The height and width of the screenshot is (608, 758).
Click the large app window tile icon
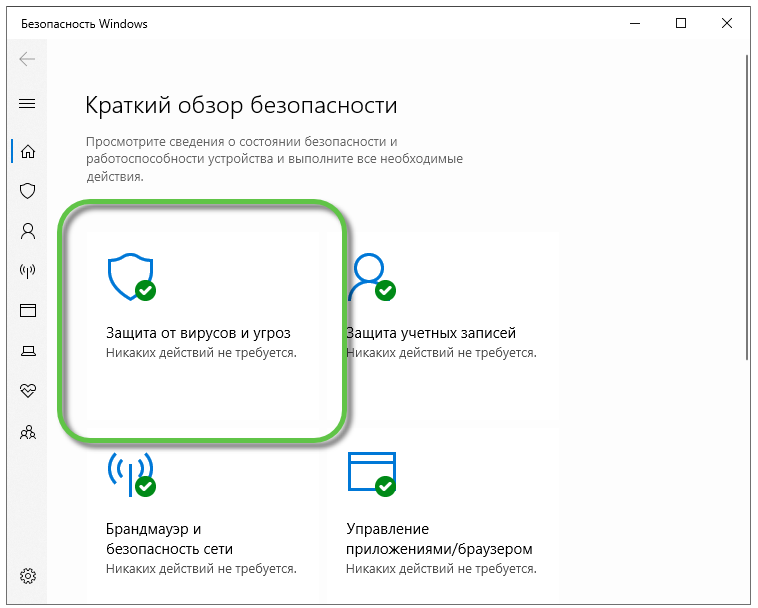(x=371, y=474)
